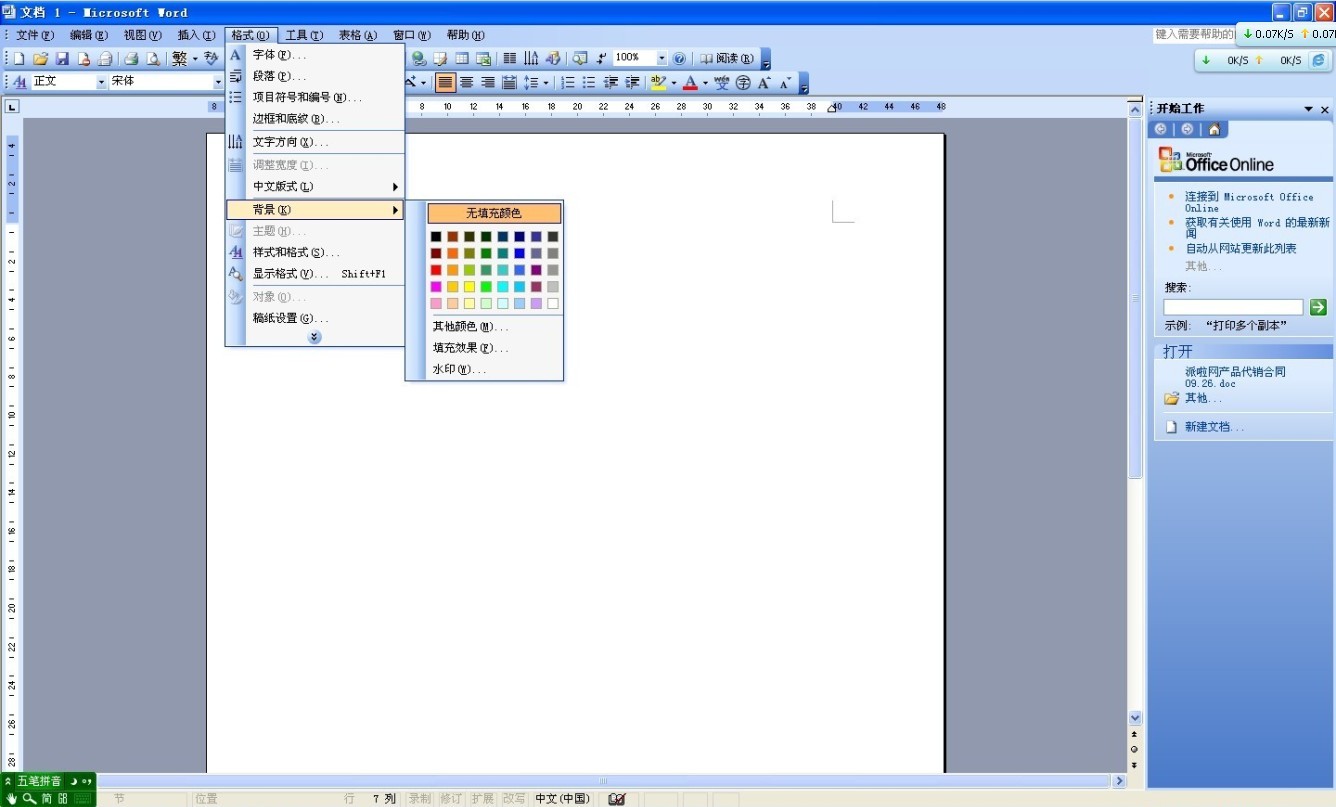Click 自动从网站更新此列表 link
1336x807 pixels.
coord(1241,248)
